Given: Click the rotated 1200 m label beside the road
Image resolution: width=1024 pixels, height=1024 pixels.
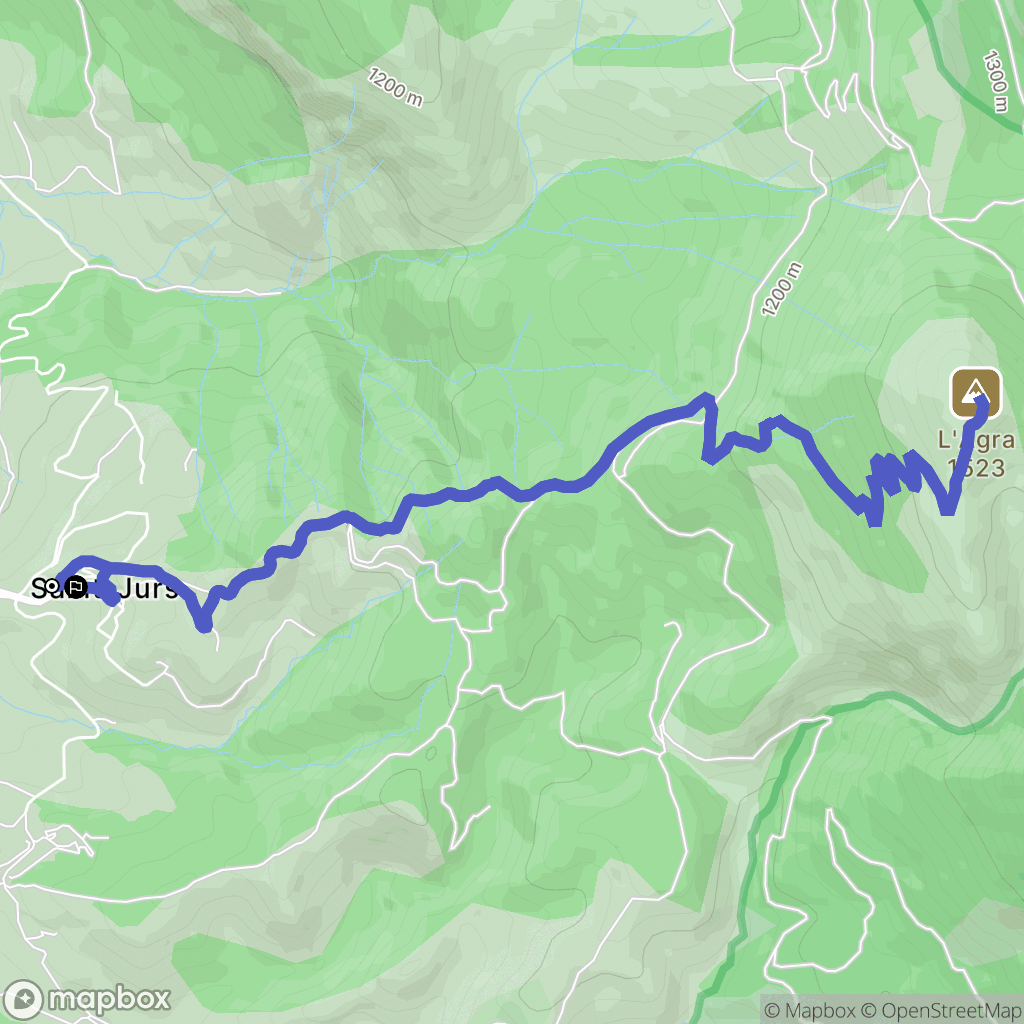Looking at the screenshot, I should click(x=782, y=289).
